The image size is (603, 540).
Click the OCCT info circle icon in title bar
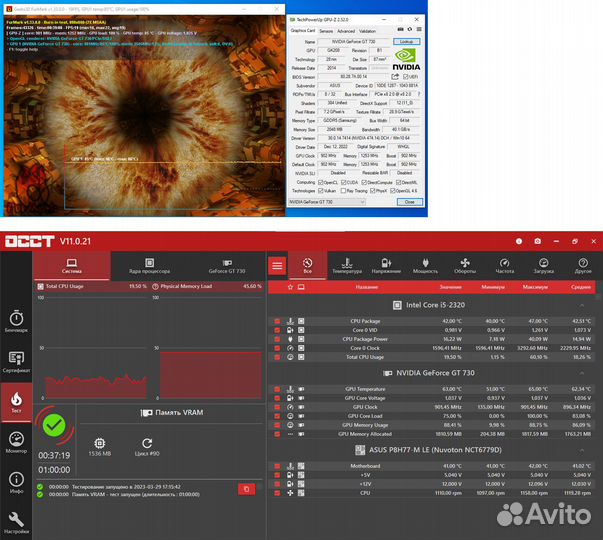519,241
